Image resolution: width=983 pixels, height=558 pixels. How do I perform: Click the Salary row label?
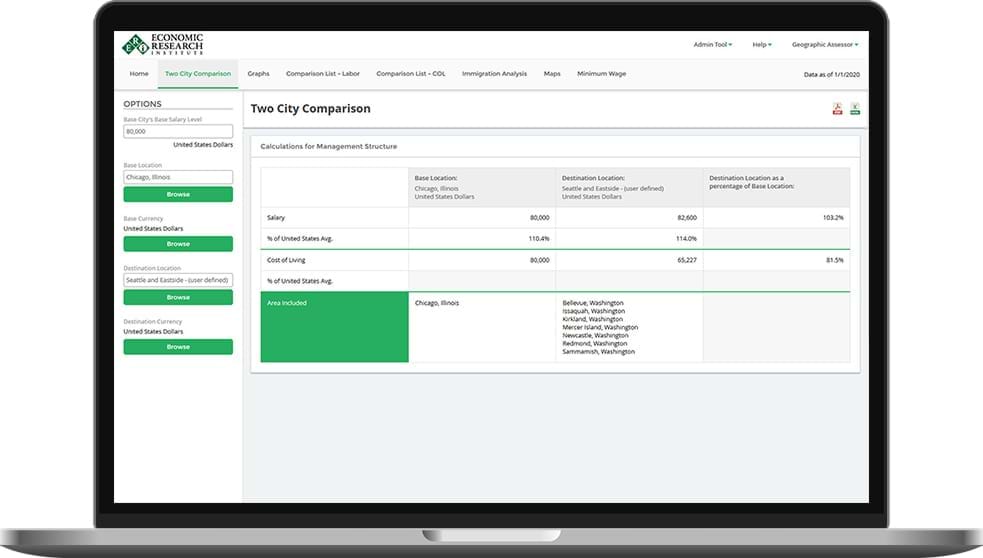tap(276, 218)
